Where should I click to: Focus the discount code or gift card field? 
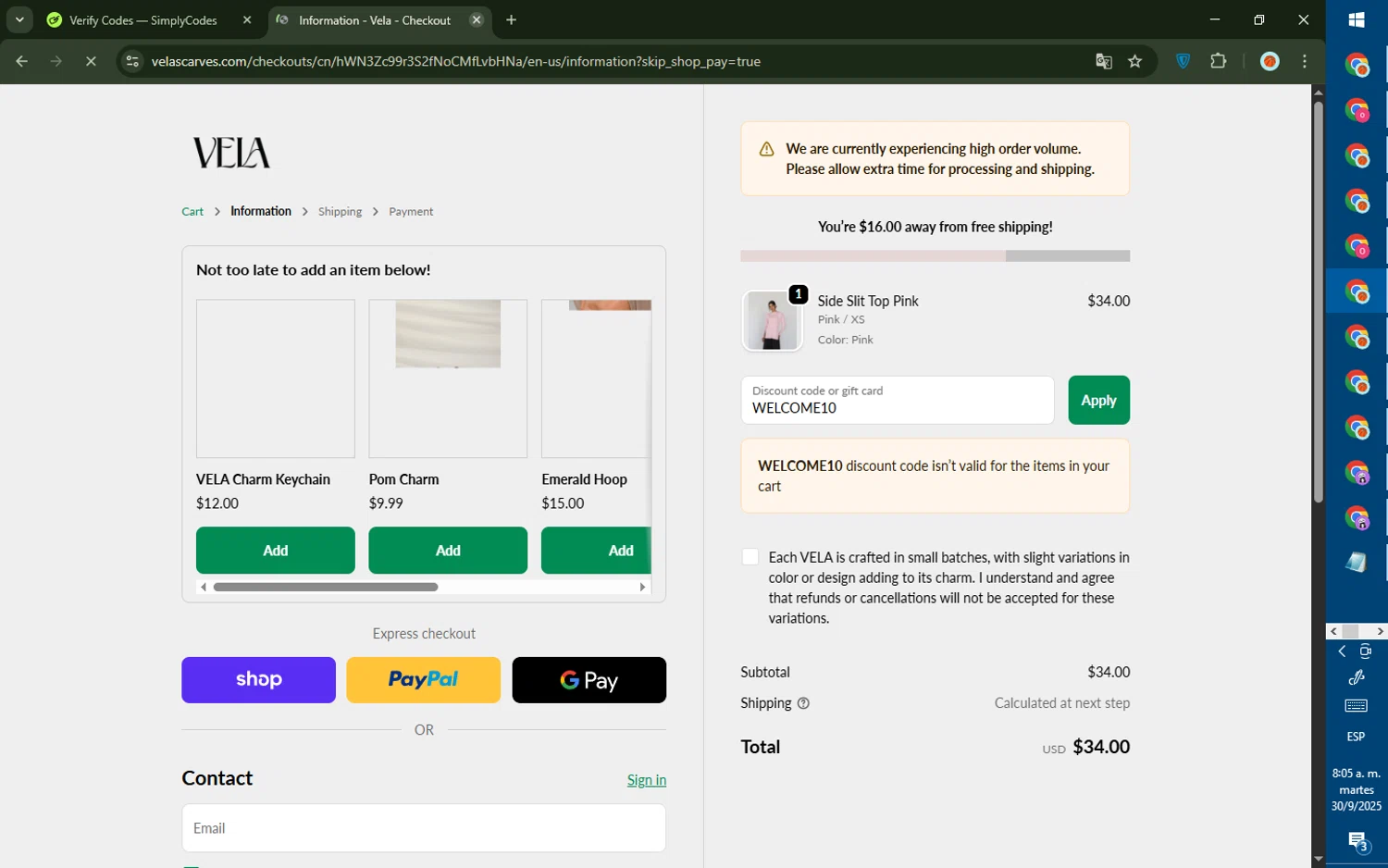[x=898, y=400]
